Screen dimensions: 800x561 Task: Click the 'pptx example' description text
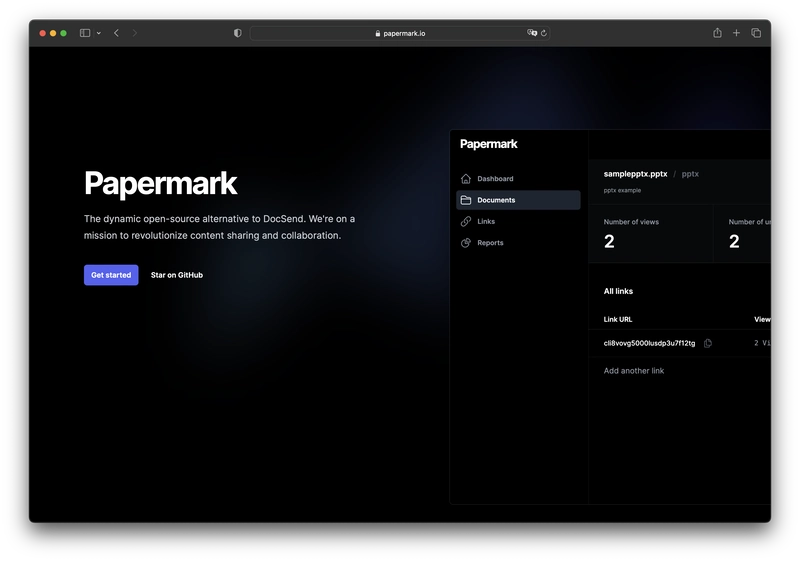(622, 190)
